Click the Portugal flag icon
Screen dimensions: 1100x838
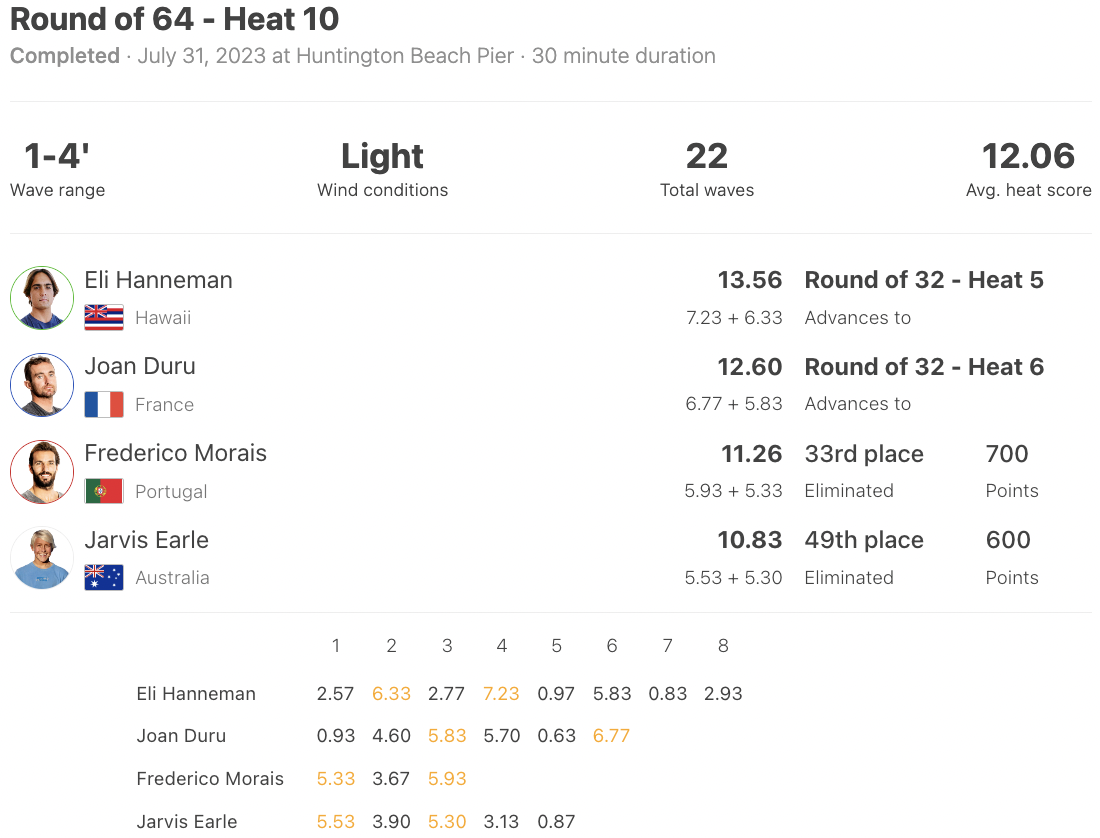[104, 491]
